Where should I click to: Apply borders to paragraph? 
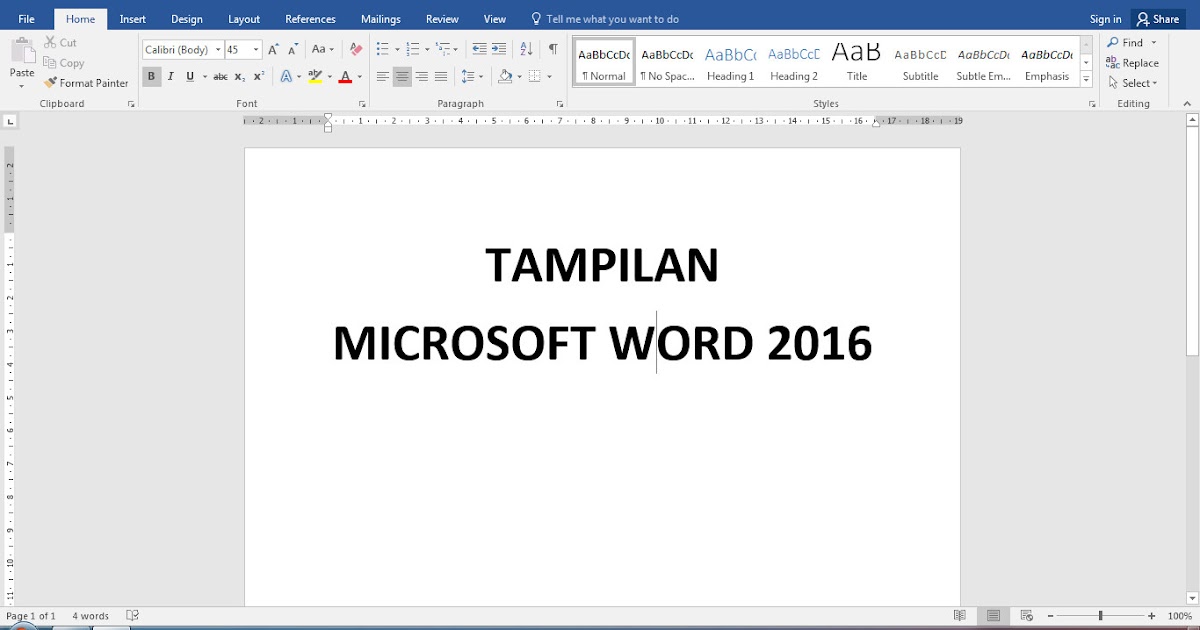coord(535,77)
